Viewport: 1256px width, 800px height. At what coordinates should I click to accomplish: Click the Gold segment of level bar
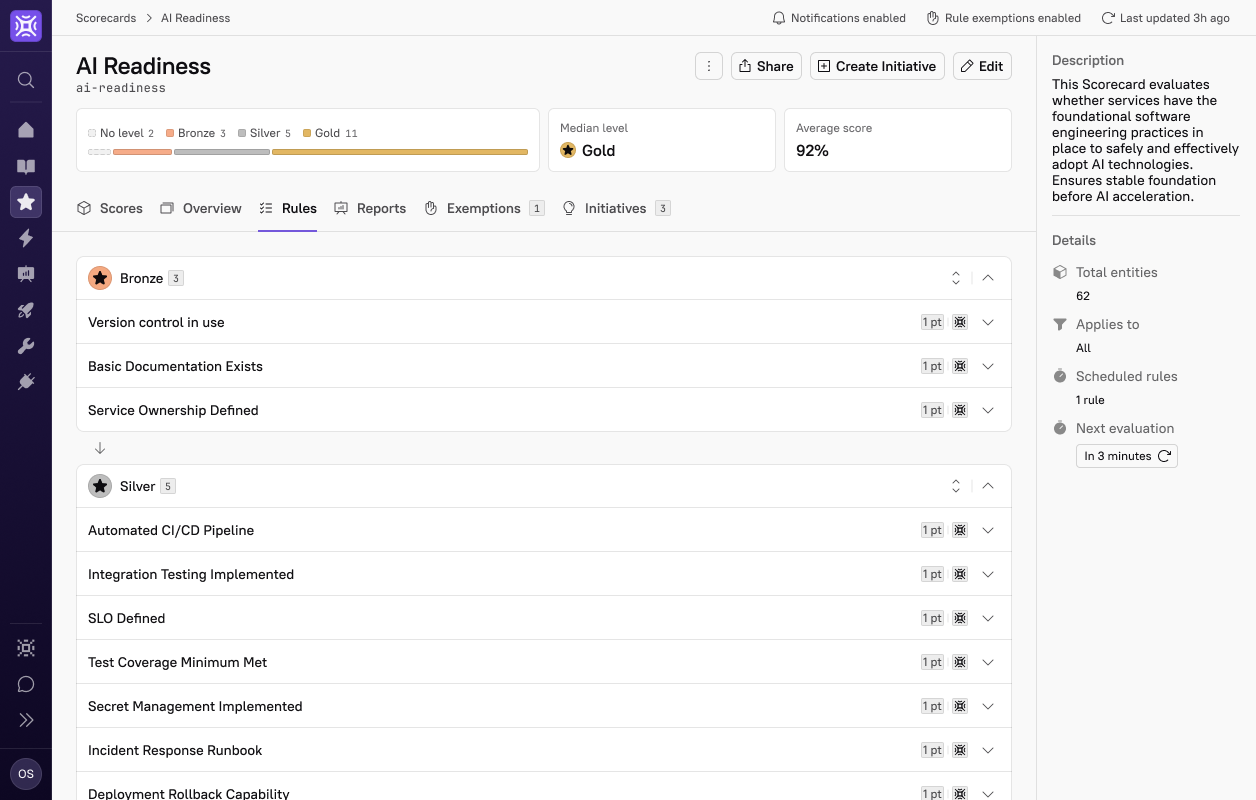pos(399,152)
